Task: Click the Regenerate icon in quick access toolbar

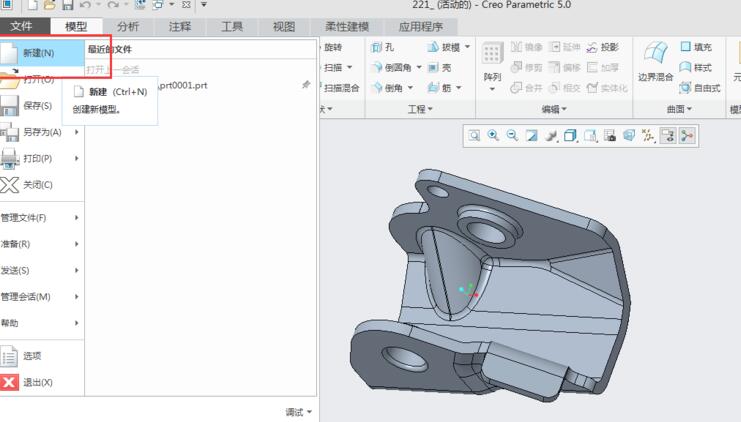Action: point(140,5)
